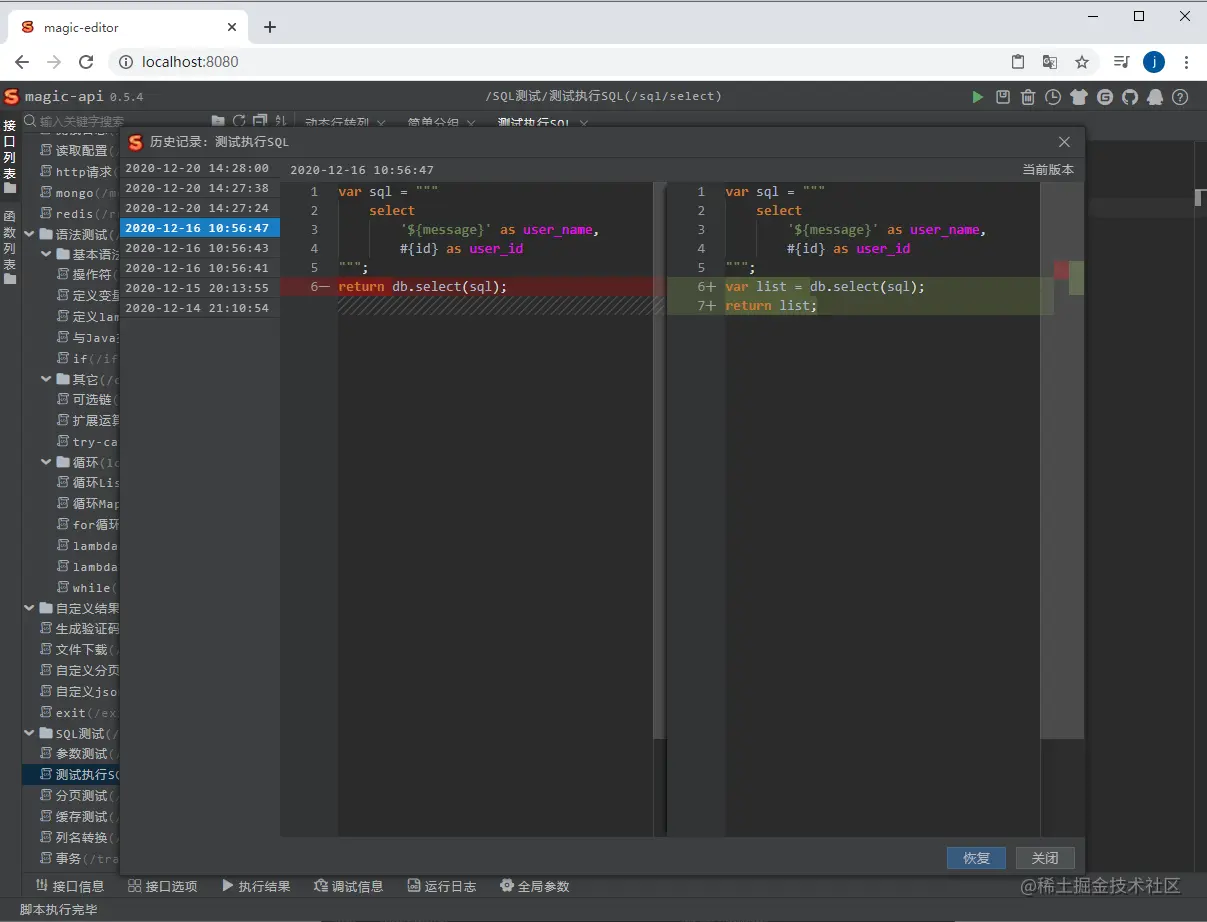Viewport: 1207px width, 922px height.
Task: Reload the page in browser
Action: [x=86, y=62]
